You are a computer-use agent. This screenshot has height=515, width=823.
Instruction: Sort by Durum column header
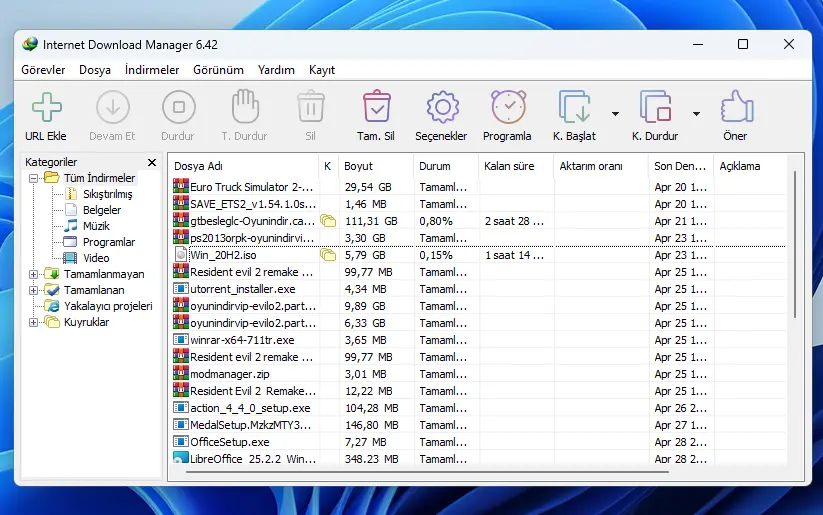coord(446,166)
